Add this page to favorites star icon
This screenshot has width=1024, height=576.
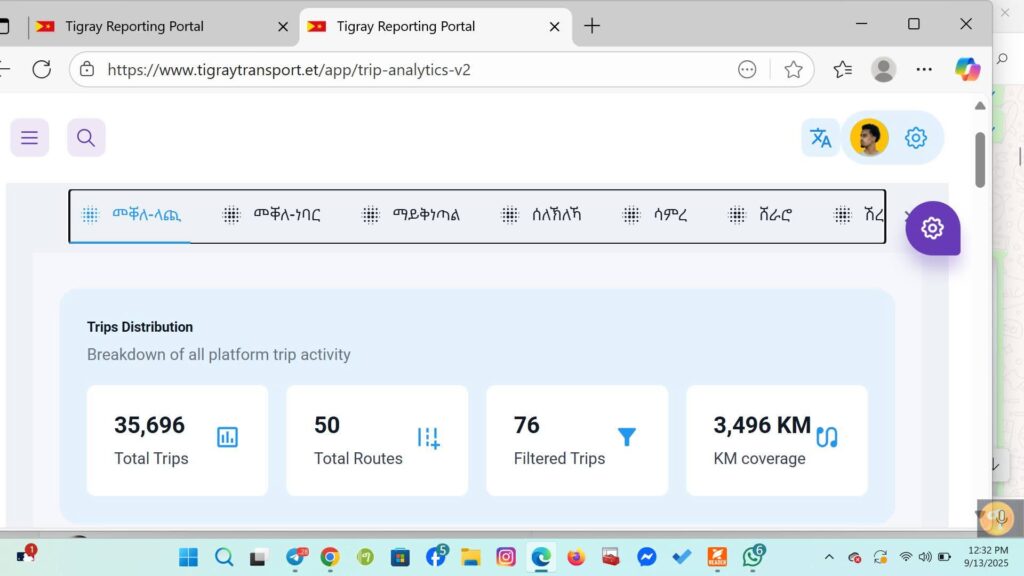coord(793,69)
